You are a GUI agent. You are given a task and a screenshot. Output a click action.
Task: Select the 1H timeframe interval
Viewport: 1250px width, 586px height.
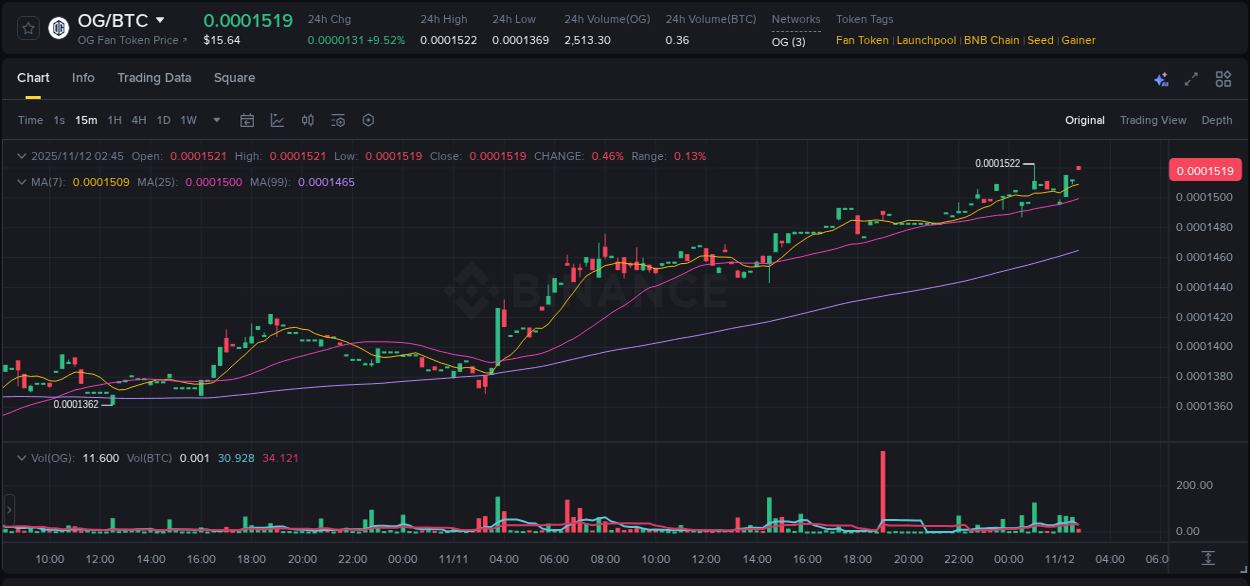pos(115,120)
